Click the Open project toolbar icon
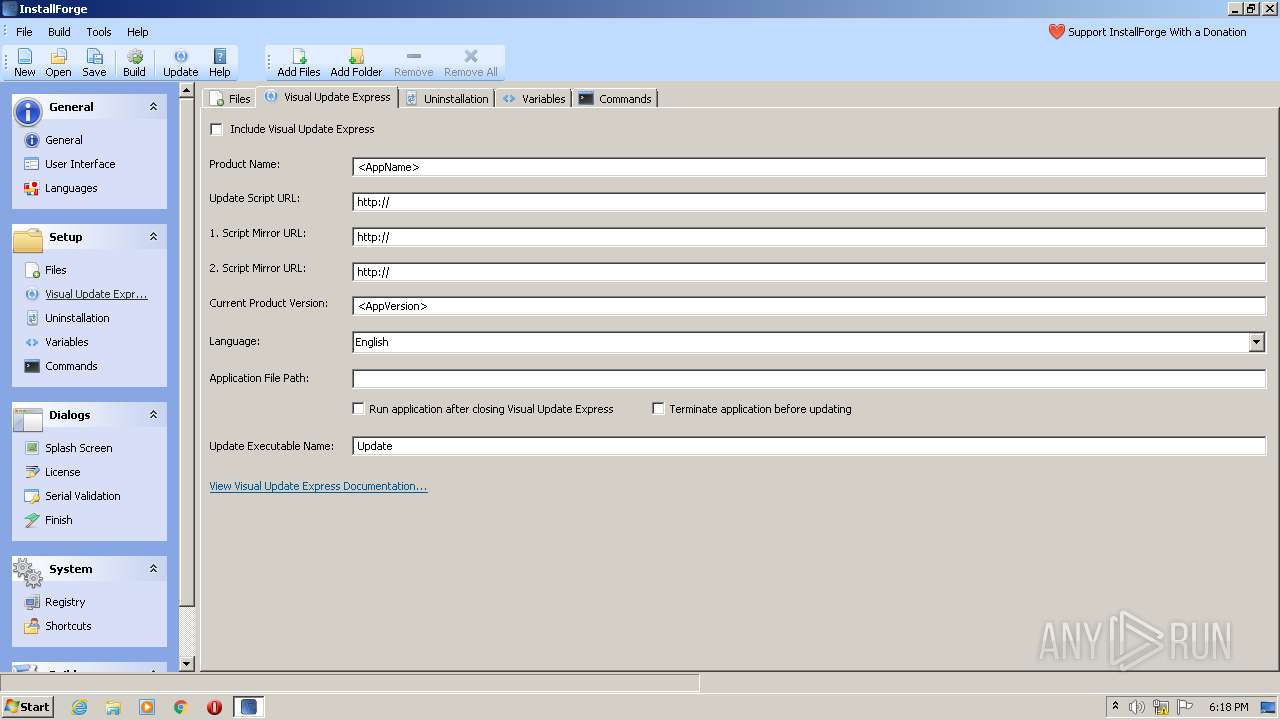The height and width of the screenshot is (720, 1280). (59, 62)
